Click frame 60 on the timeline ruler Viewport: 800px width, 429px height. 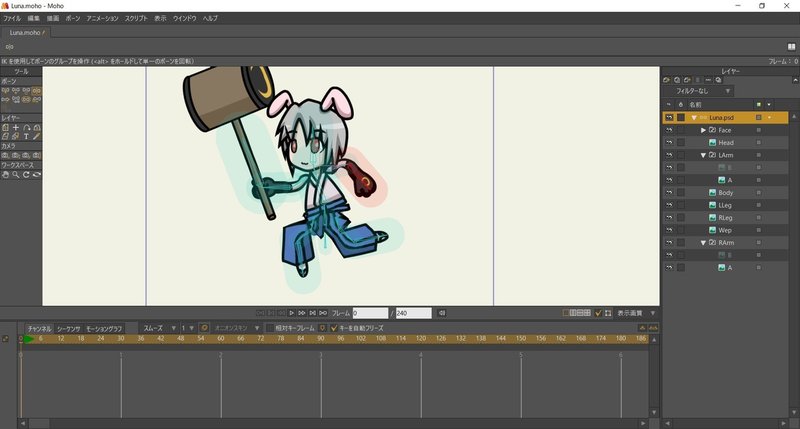(220, 338)
